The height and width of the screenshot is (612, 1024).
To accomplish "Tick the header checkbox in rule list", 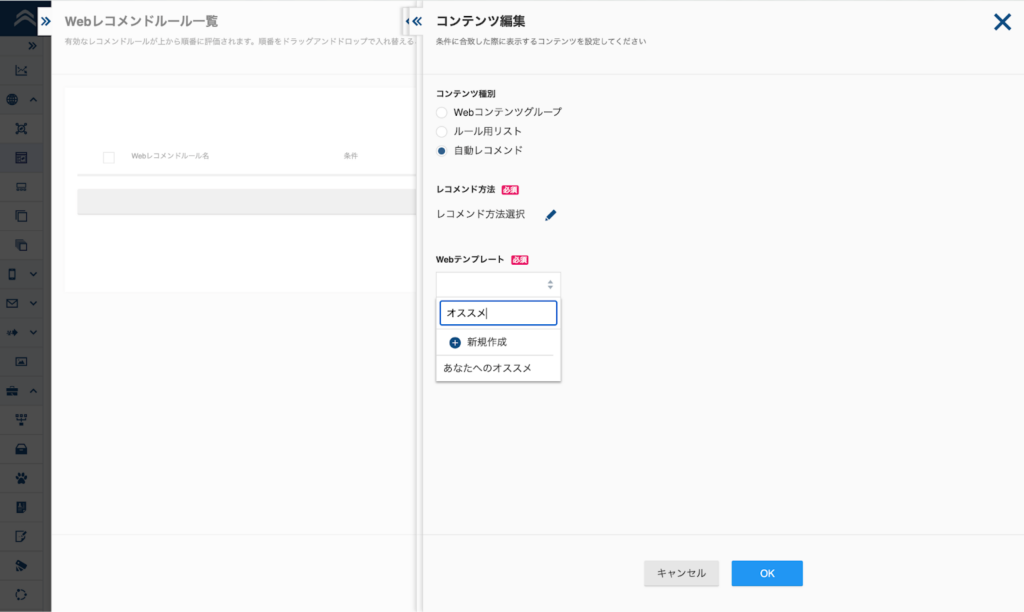I will click(x=109, y=157).
